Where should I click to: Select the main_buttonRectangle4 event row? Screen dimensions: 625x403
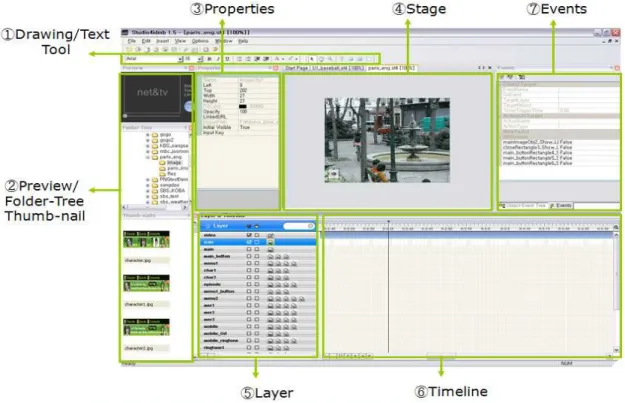(559, 153)
